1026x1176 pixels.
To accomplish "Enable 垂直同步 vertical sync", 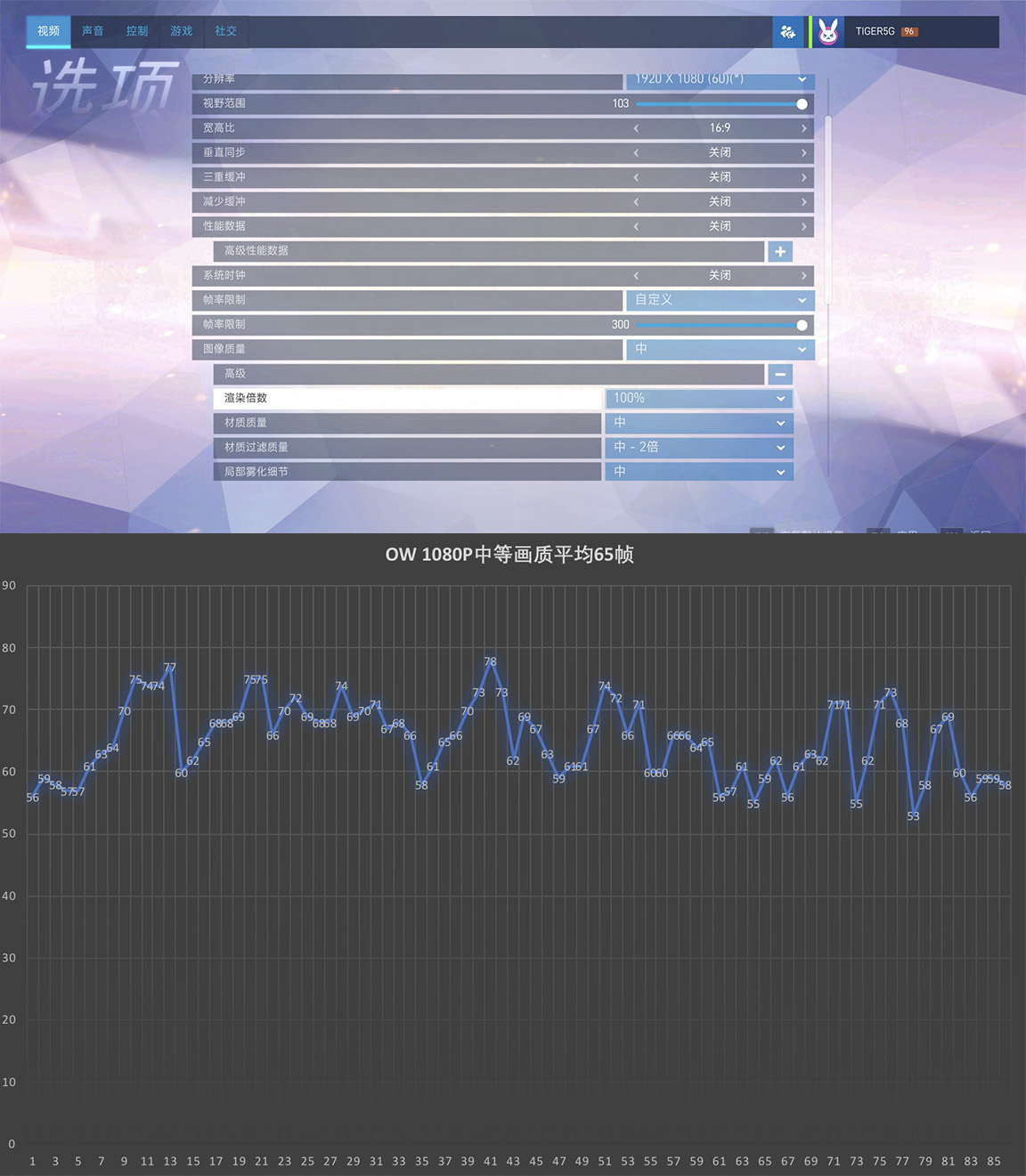I will tap(804, 152).
